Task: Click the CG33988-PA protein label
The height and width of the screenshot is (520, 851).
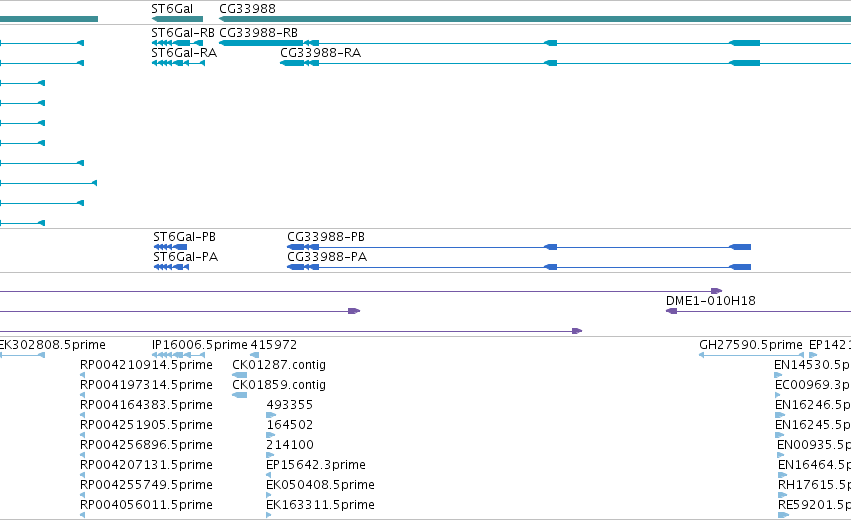Action: click(x=327, y=257)
